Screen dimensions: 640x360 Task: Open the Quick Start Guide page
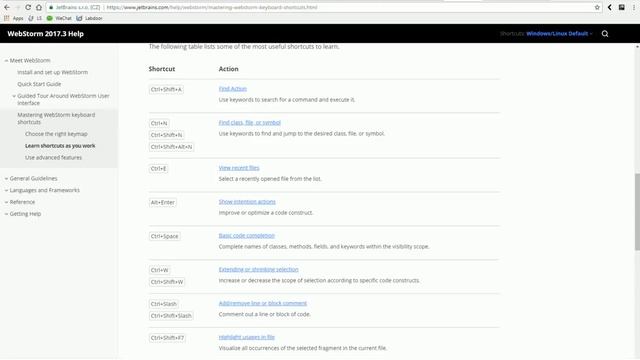click(39, 84)
